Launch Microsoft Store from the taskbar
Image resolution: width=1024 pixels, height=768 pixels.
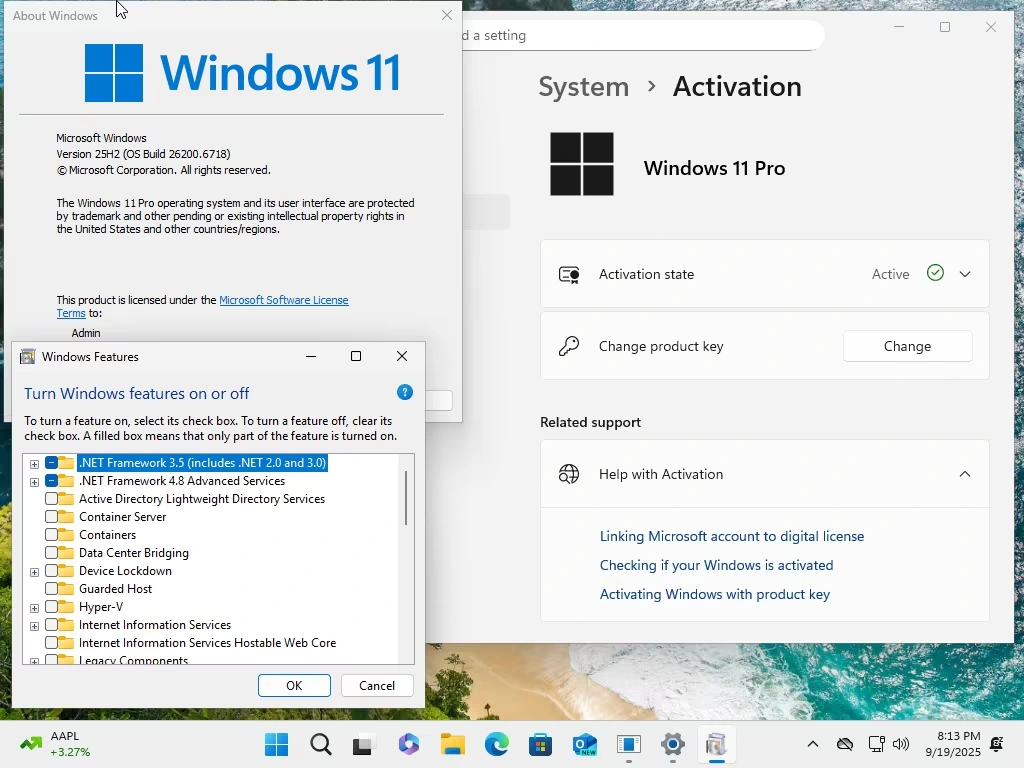(541, 745)
